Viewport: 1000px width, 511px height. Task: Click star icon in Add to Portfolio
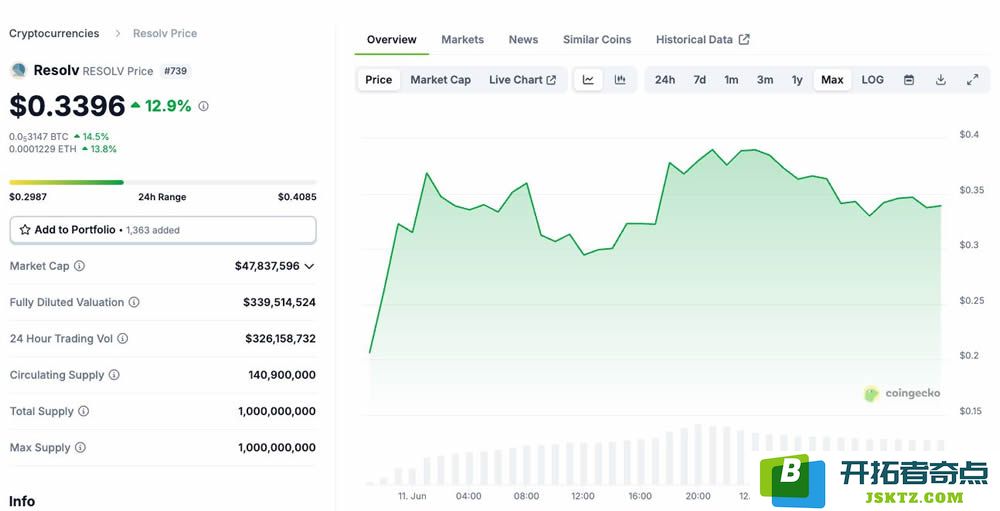[25, 230]
